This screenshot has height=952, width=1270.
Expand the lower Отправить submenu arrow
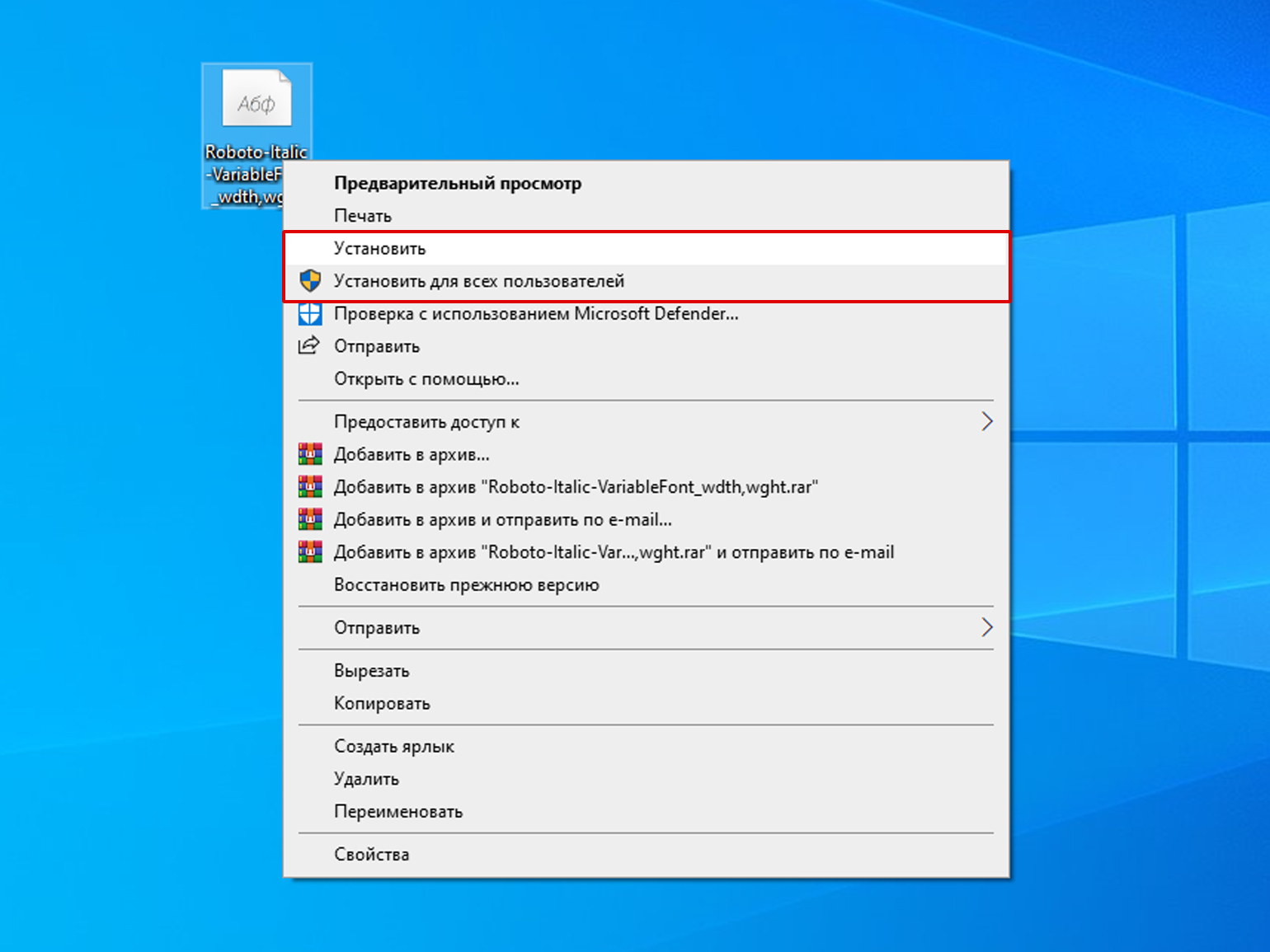click(986, 628)
